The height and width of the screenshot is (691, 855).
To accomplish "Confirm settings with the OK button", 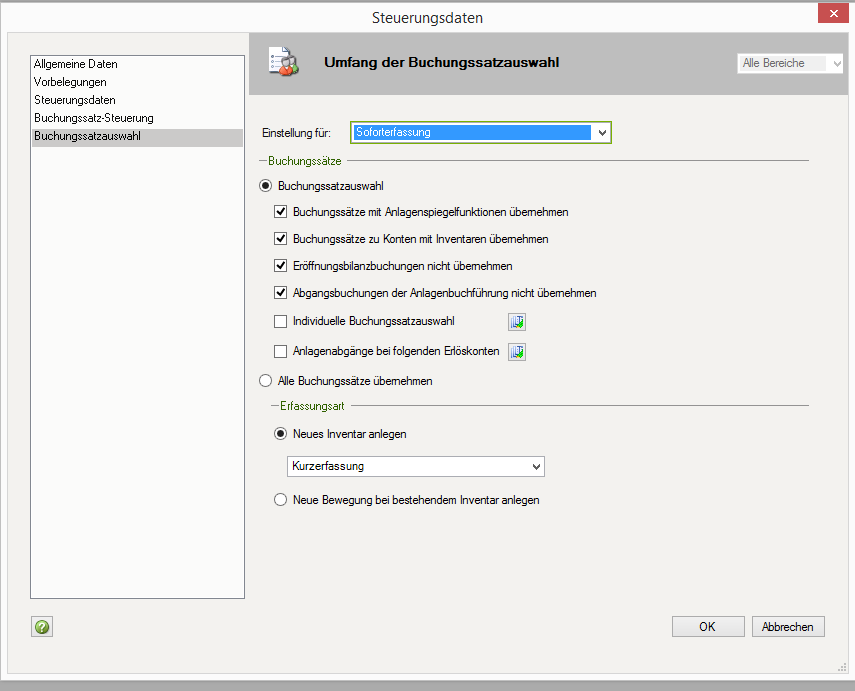I will click(707, 627).
